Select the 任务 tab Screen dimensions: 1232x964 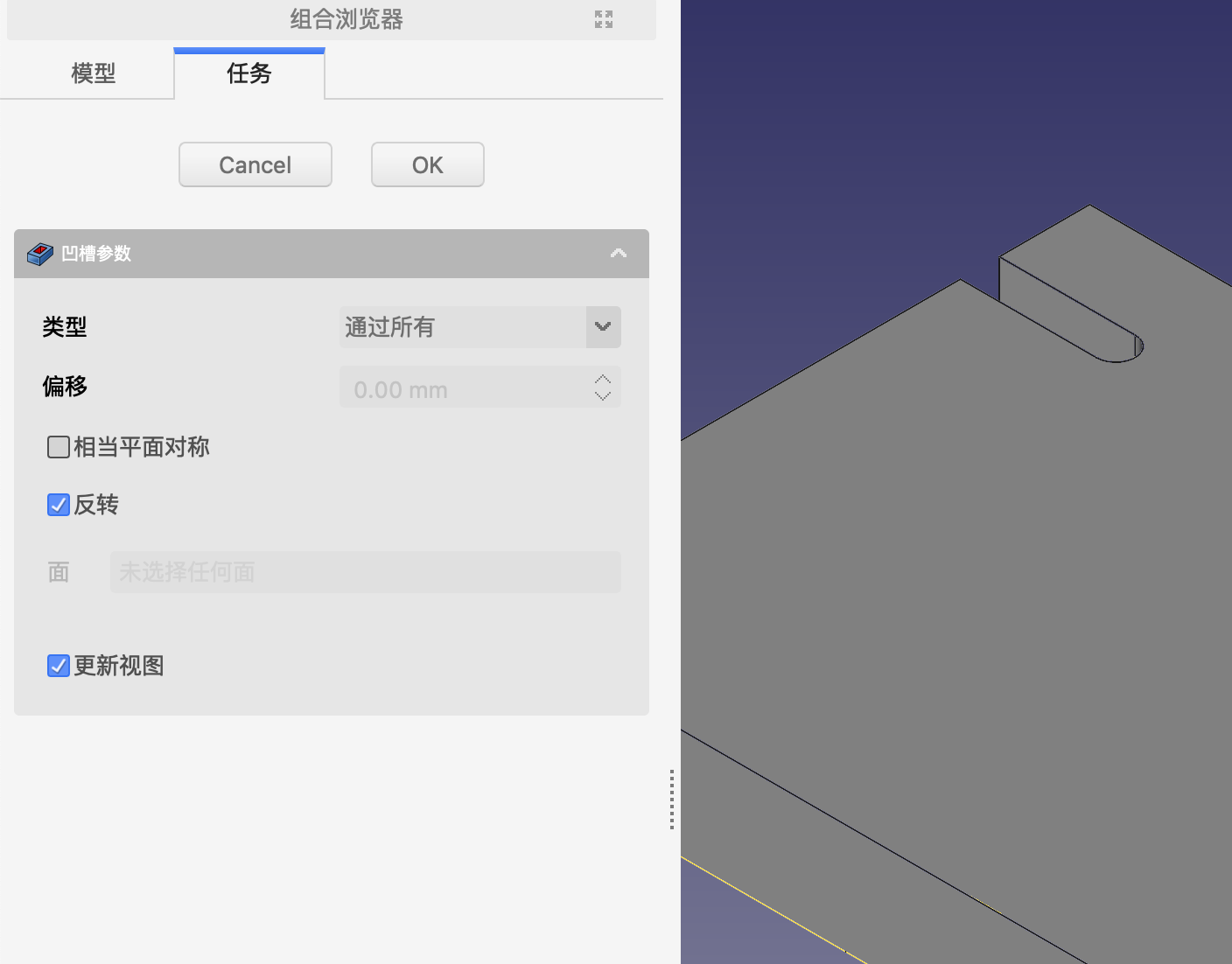249,73
